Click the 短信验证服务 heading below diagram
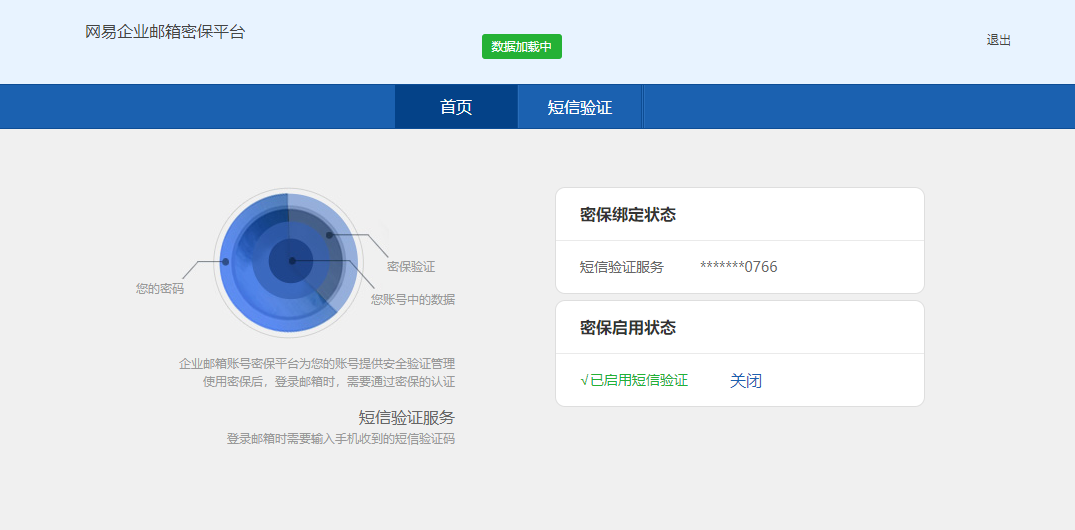This screenshot has width=1075, height=530. 407,418
